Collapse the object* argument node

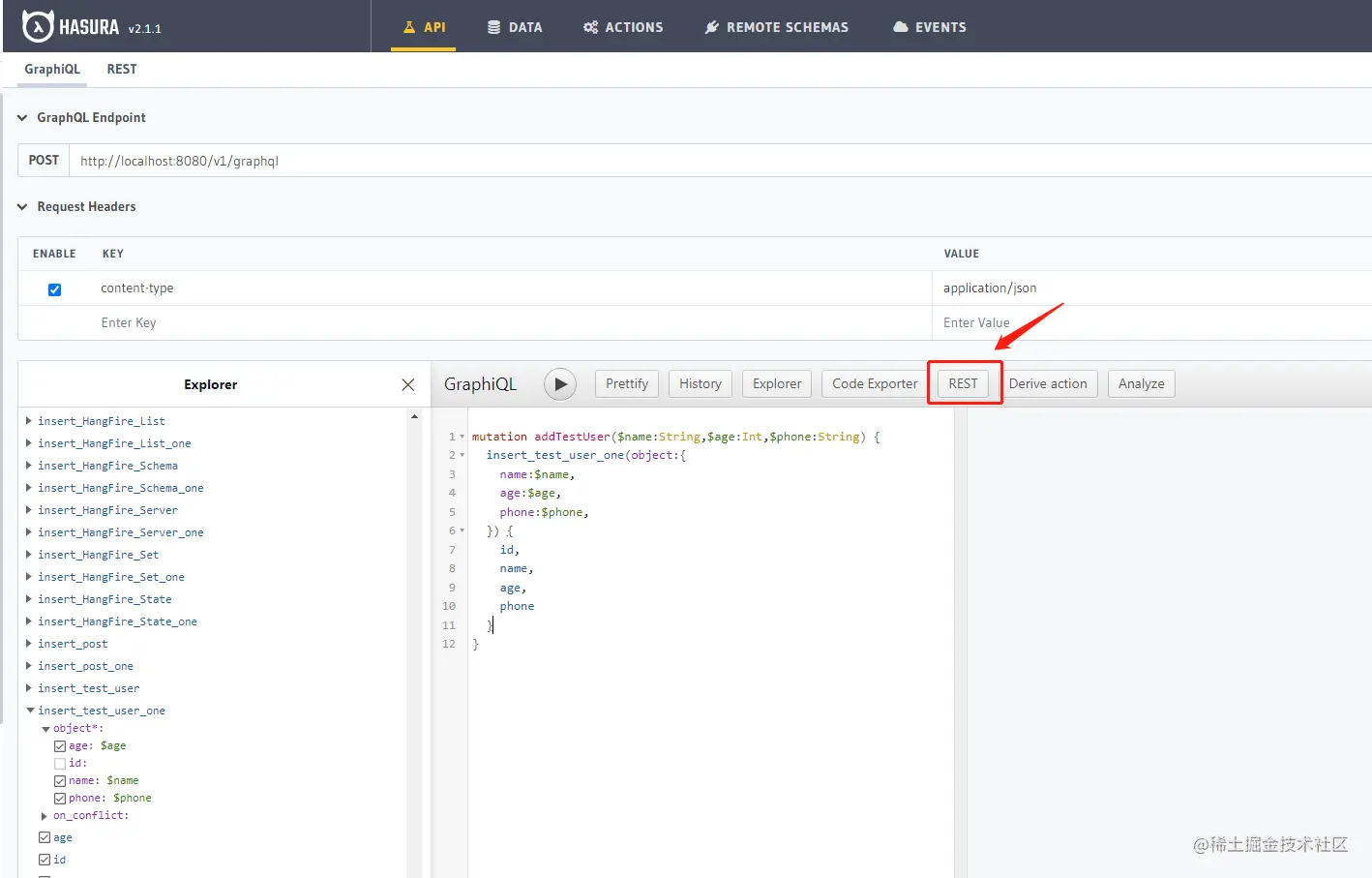pyautogui.click(x=45, y=729)
